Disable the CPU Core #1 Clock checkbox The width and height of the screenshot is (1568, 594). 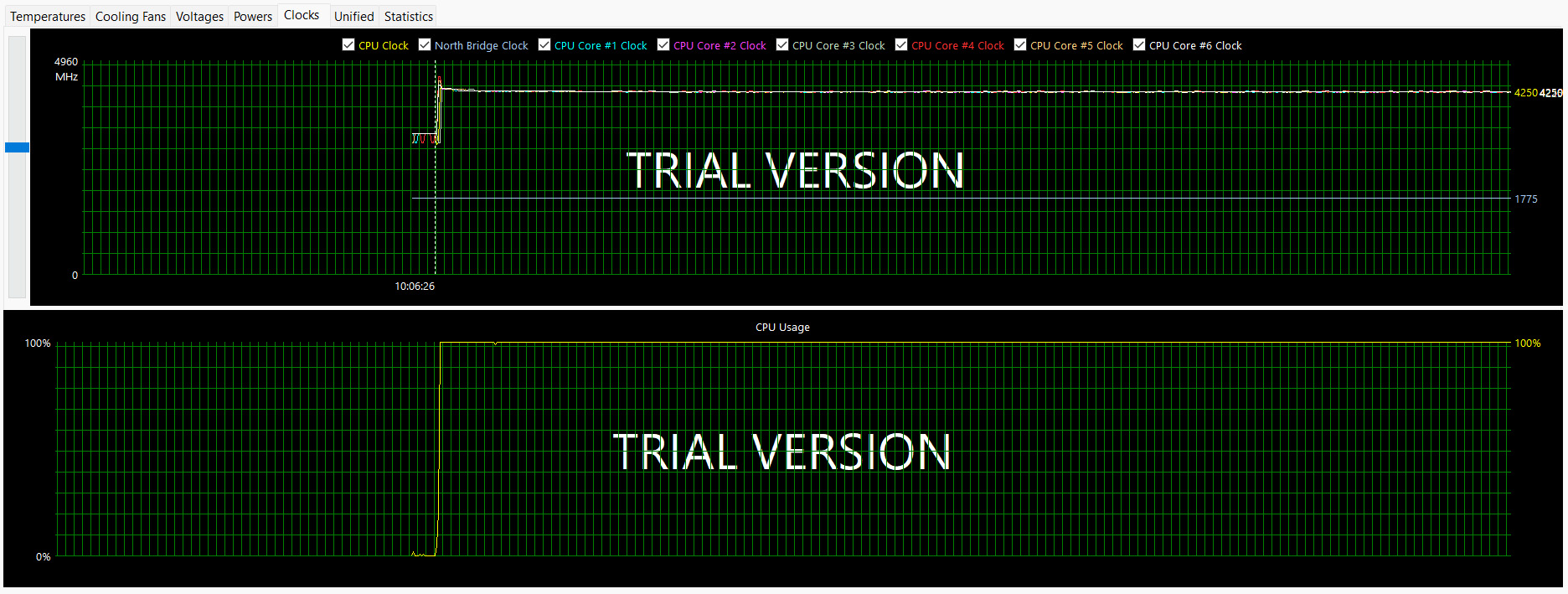[x=544, y=44]
